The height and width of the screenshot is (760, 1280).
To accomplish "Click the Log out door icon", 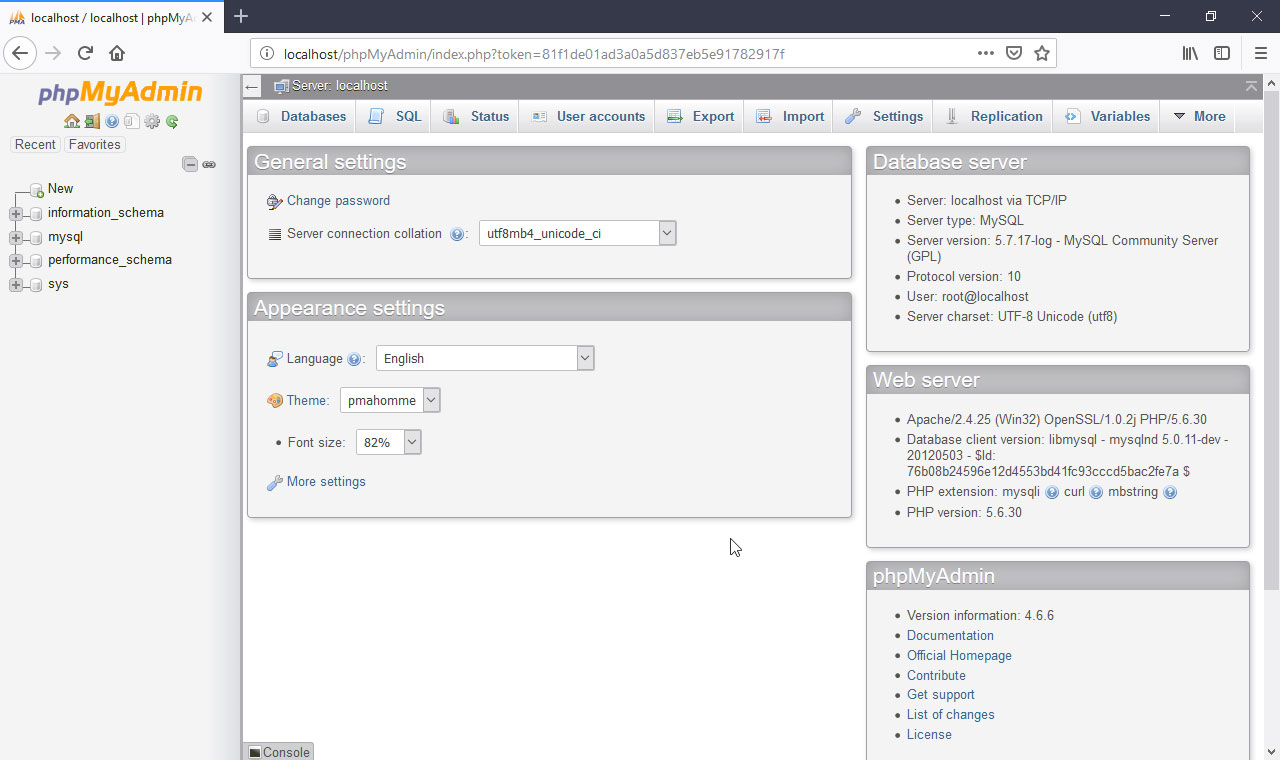I will tap(92, 121).
